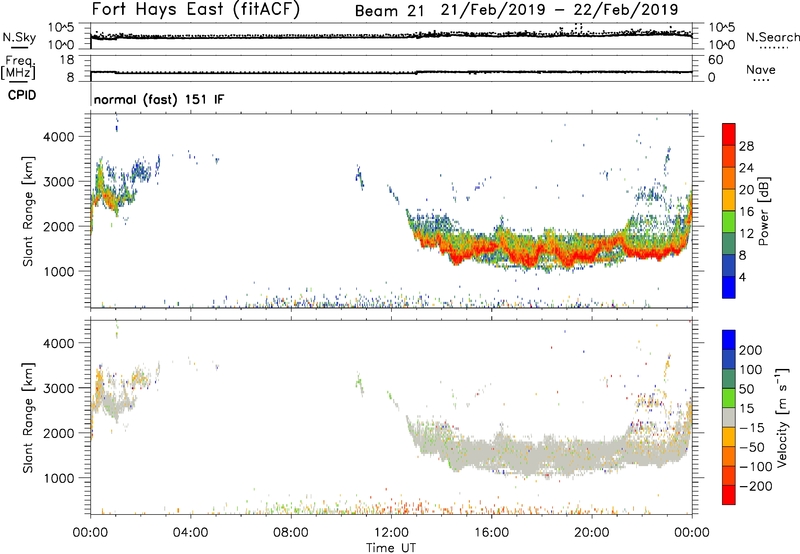The image size is (800, 554).
Task: Click the 3000 tick on the velocity panel
Action: (x=58, y=388)
